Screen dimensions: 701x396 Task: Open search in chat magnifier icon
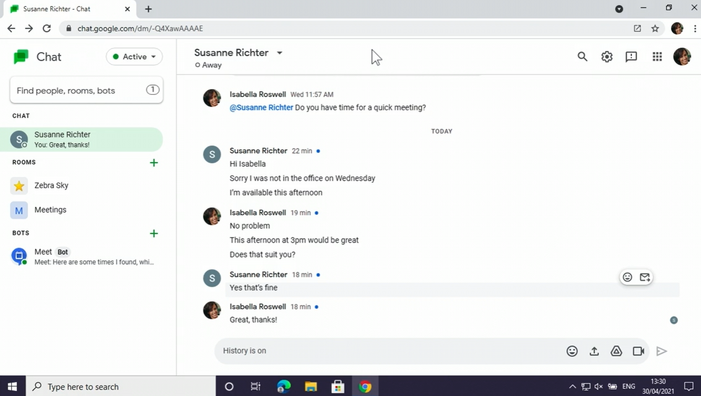582,56
